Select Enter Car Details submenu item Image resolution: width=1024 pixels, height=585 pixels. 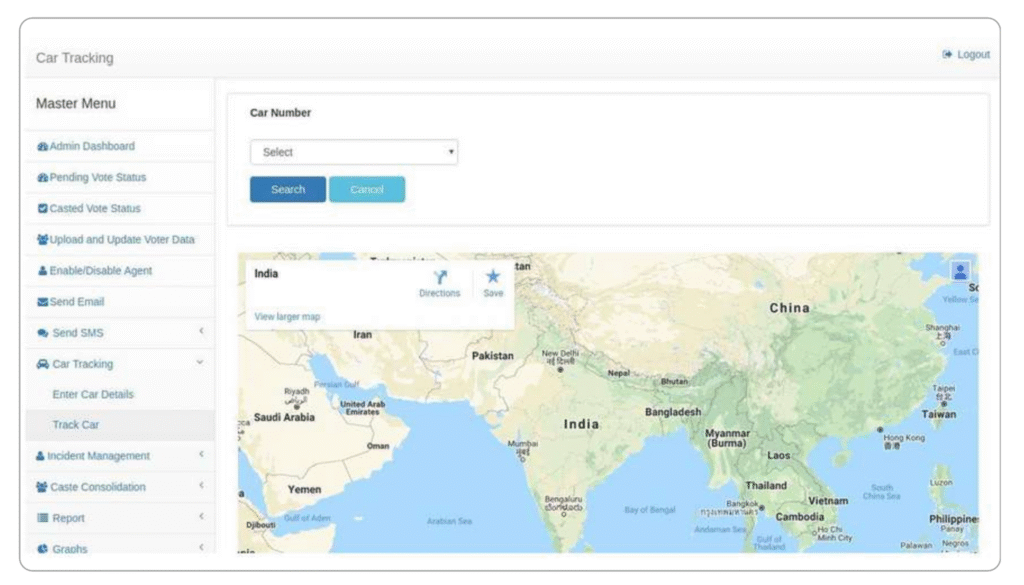pyautogui.click(x=93, y=395)
